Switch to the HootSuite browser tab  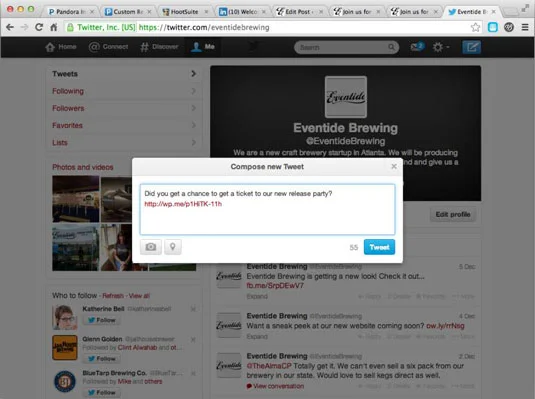pyautogui.click(x=184, y=12)
